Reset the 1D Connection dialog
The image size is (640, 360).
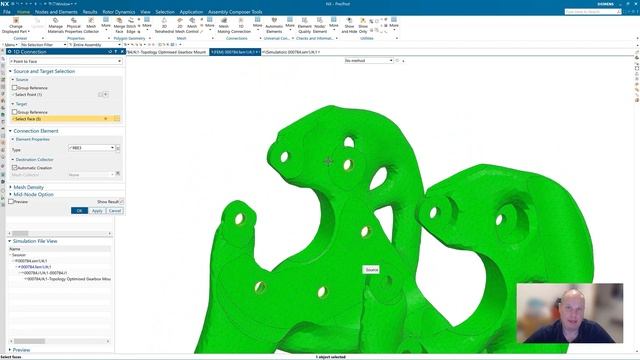point(110,52)
